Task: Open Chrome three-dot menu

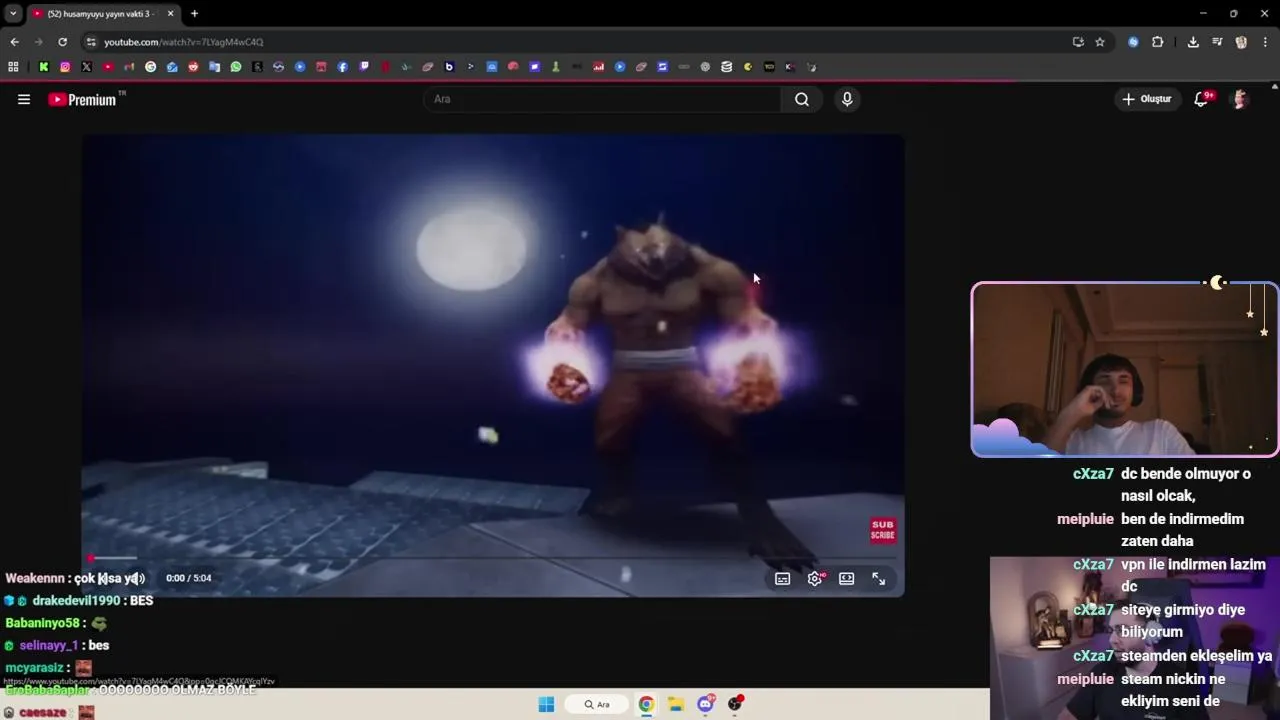Action: (x=1265, y=42)
